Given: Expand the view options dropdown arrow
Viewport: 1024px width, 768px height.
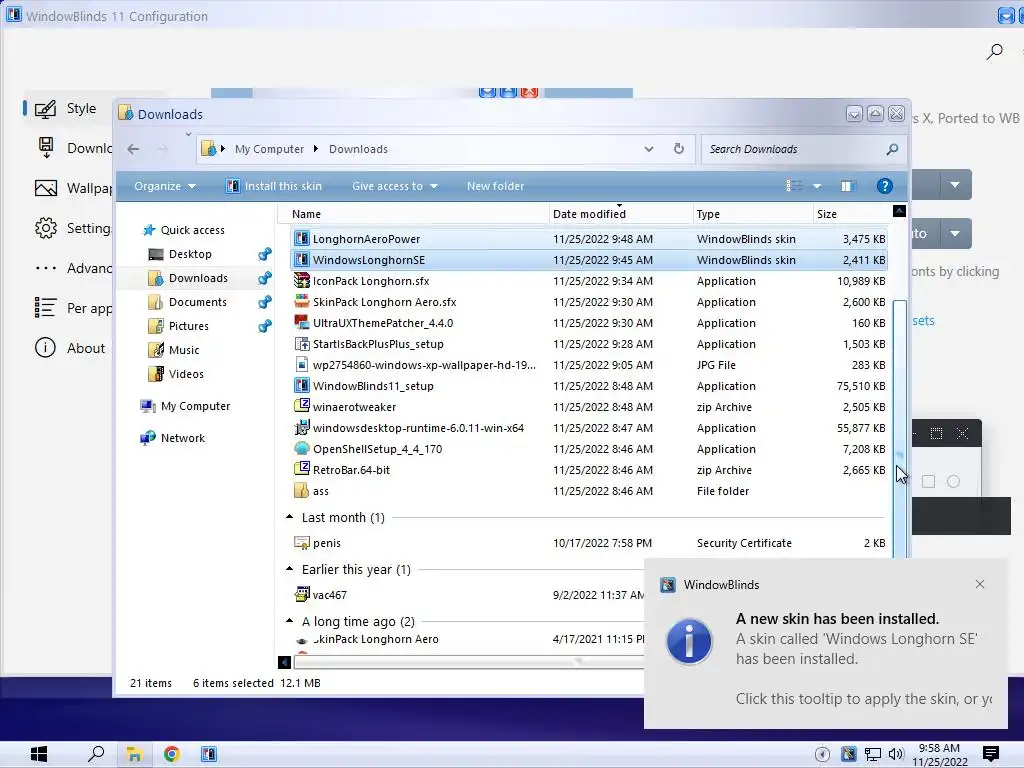Looking at the screenshot, I should pyautogui.click(x=816, y=186).
